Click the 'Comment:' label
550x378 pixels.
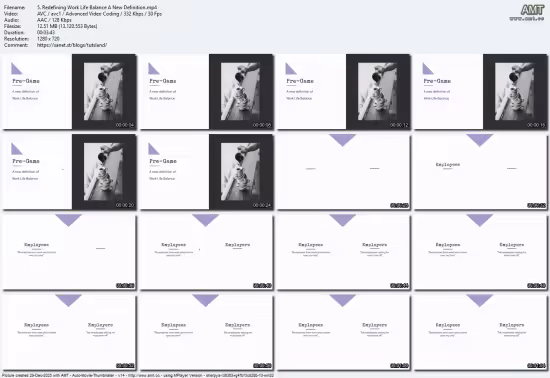16,45
